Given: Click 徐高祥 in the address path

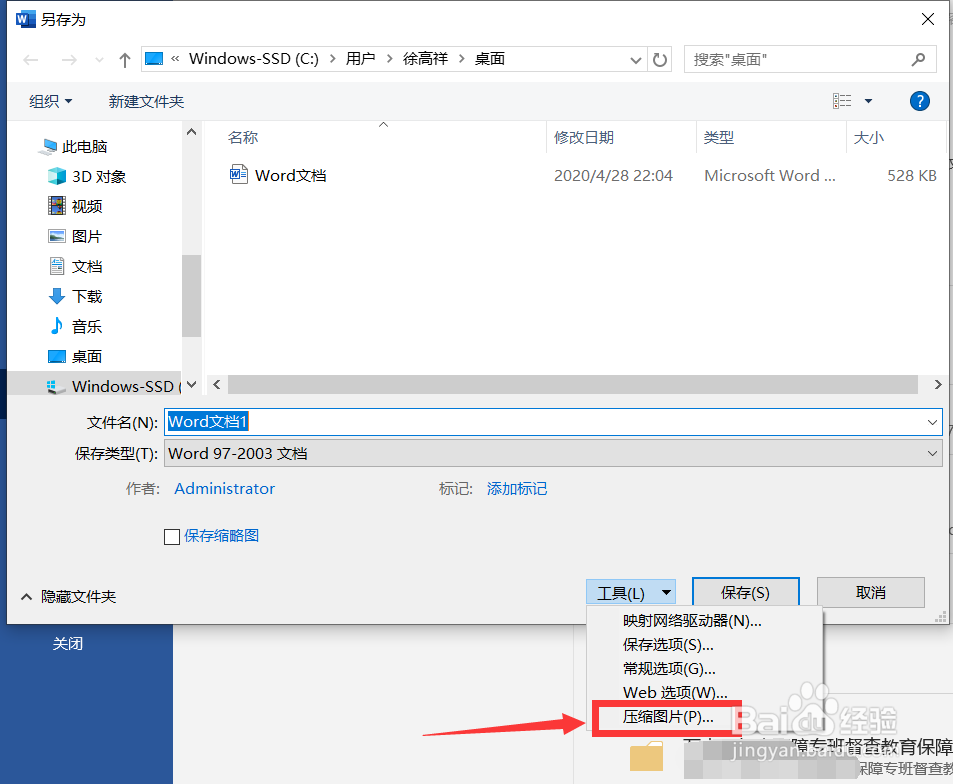Looking at the screenshot, I should pos(425,58).
